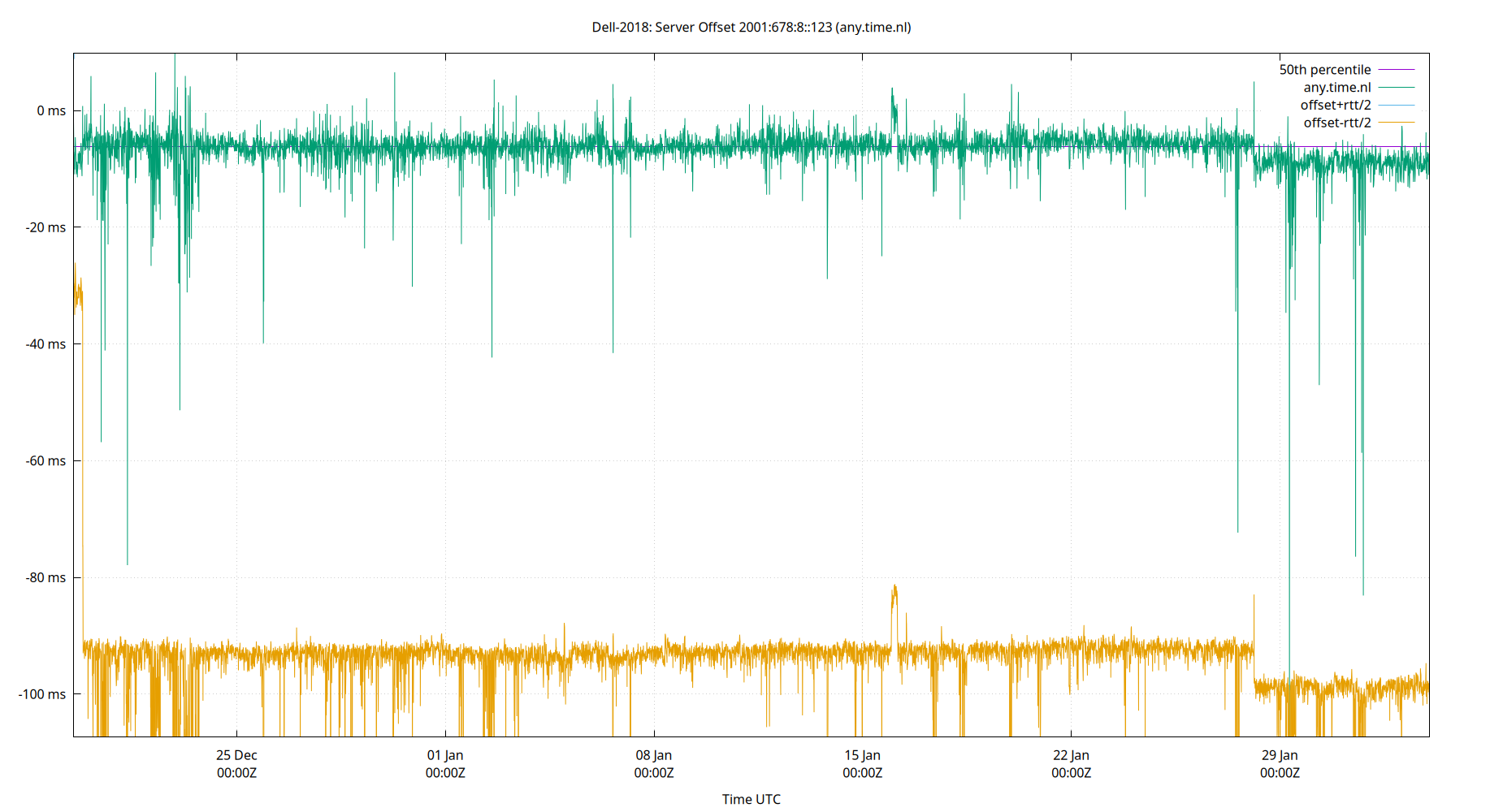Click the -100 ms y-axis label
This screenshot has width=1503, height=812.
coord(41,694)
